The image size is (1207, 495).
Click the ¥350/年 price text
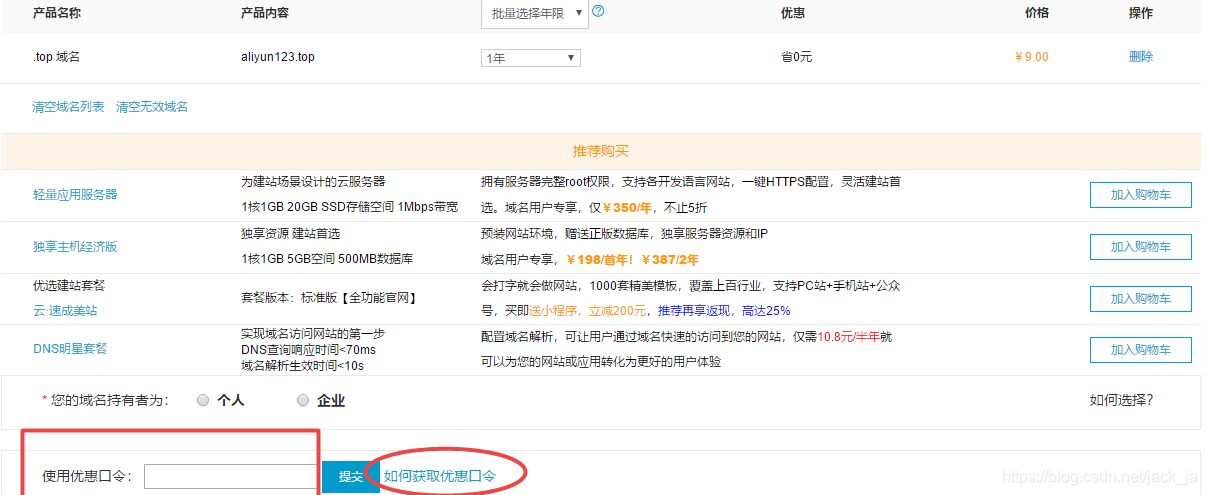[627, 208]
